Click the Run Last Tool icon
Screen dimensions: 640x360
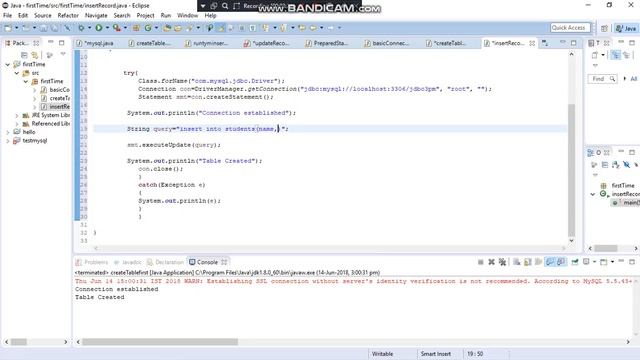(117, 28)
